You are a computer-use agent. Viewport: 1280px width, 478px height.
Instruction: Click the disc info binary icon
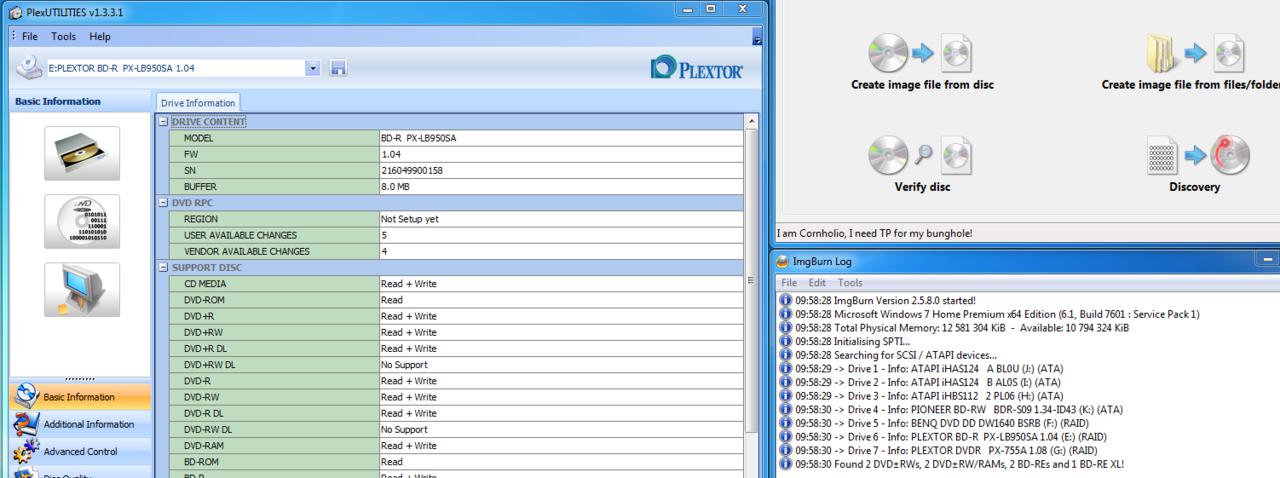pos(81,222)
